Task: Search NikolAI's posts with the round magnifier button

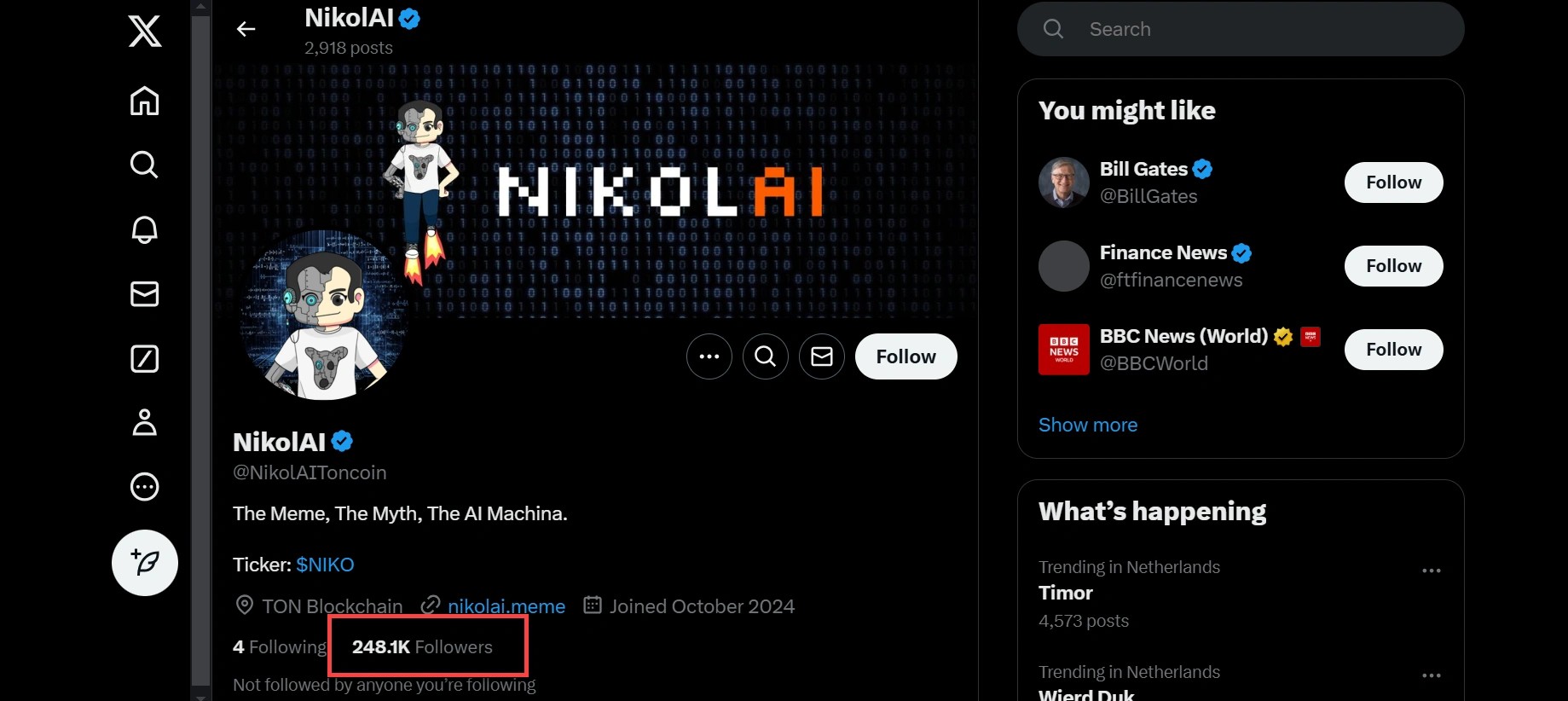Action: pyautogui.click(x=766, y=356)
